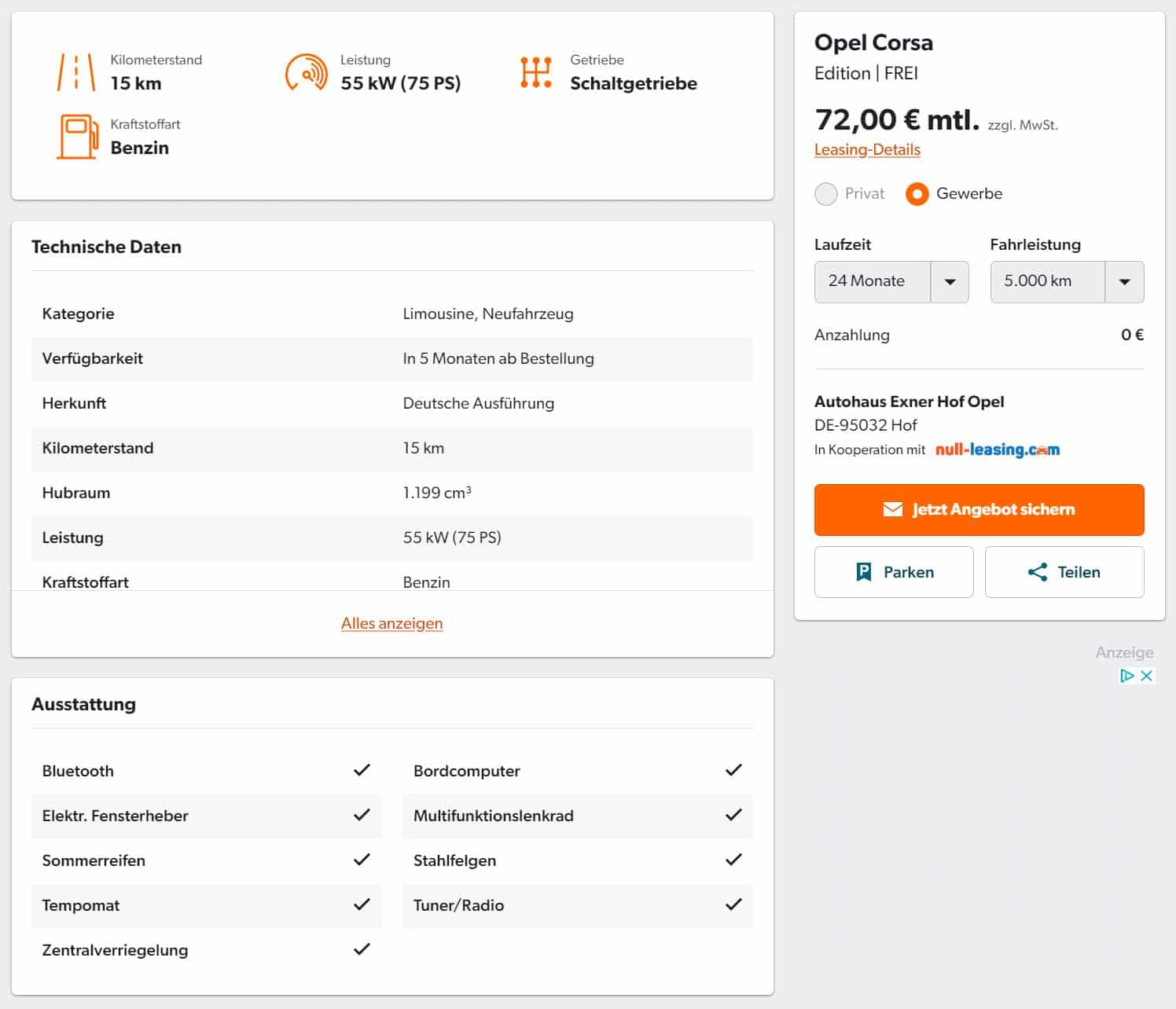The image size is (1176, 1009).
Task: Click the Tuner/Radio checkmark
Action: (x=733, y=904)
